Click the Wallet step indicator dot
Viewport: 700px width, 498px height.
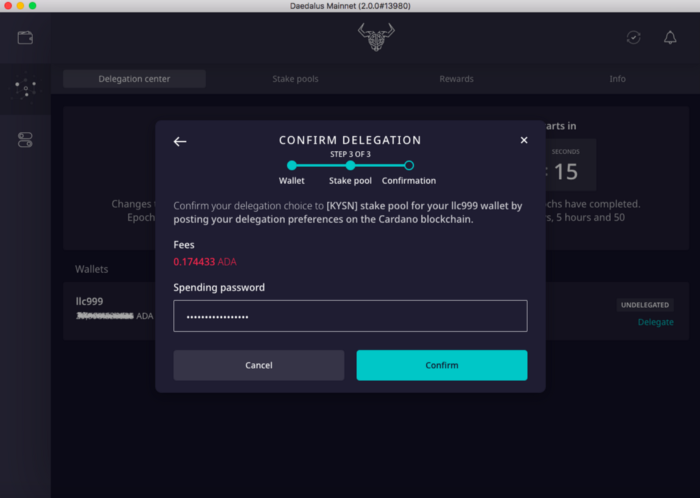[x=292, y=165]
